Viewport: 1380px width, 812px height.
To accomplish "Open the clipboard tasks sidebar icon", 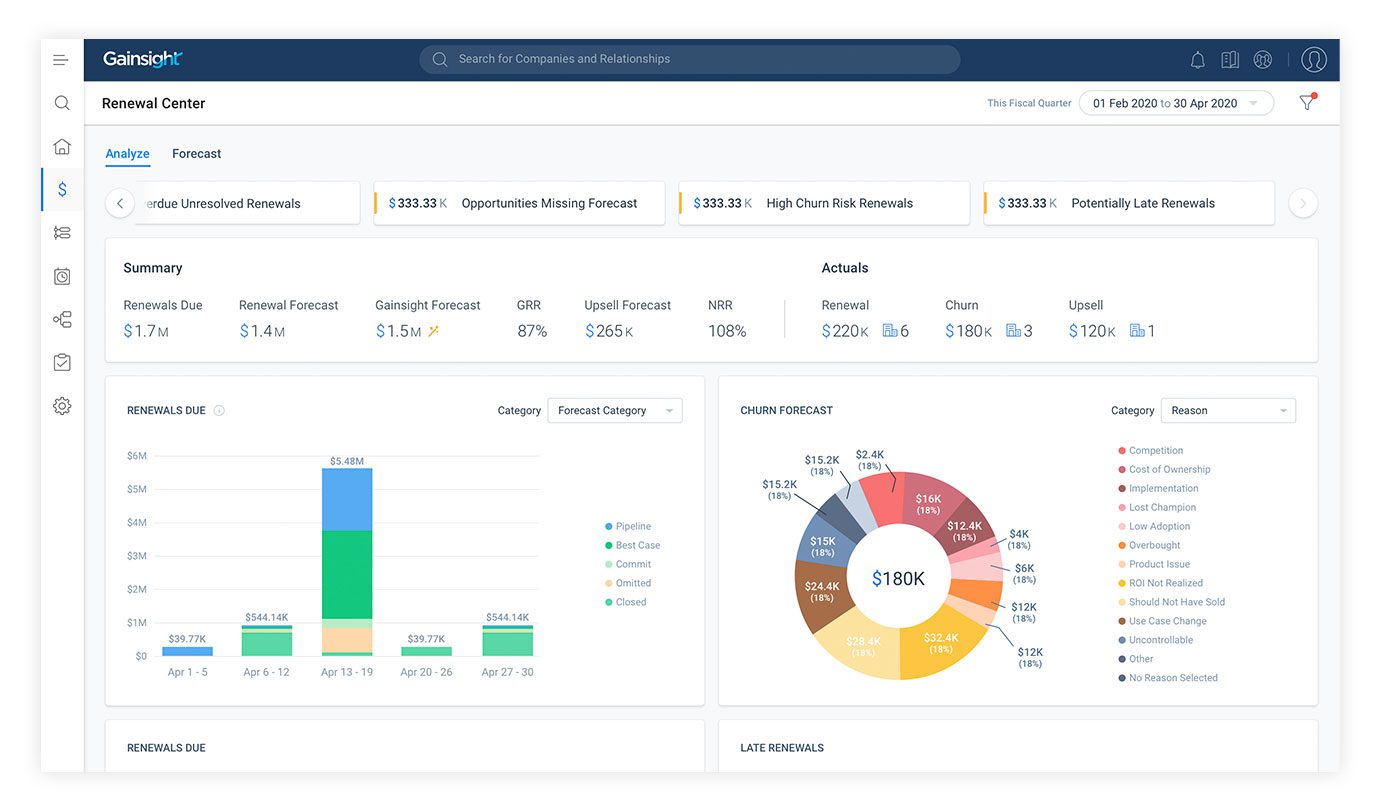I will coord(62,362).
